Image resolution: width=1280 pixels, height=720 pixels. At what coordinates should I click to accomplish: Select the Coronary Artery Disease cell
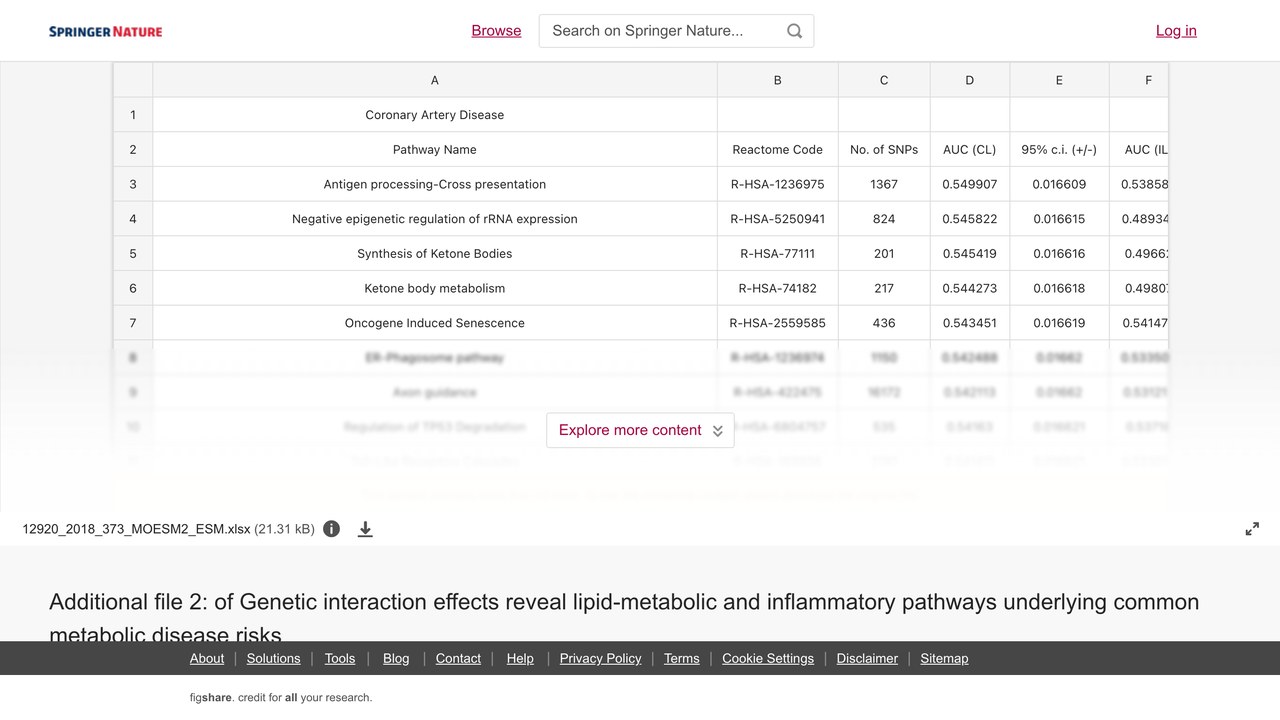(x=434, y=115)
